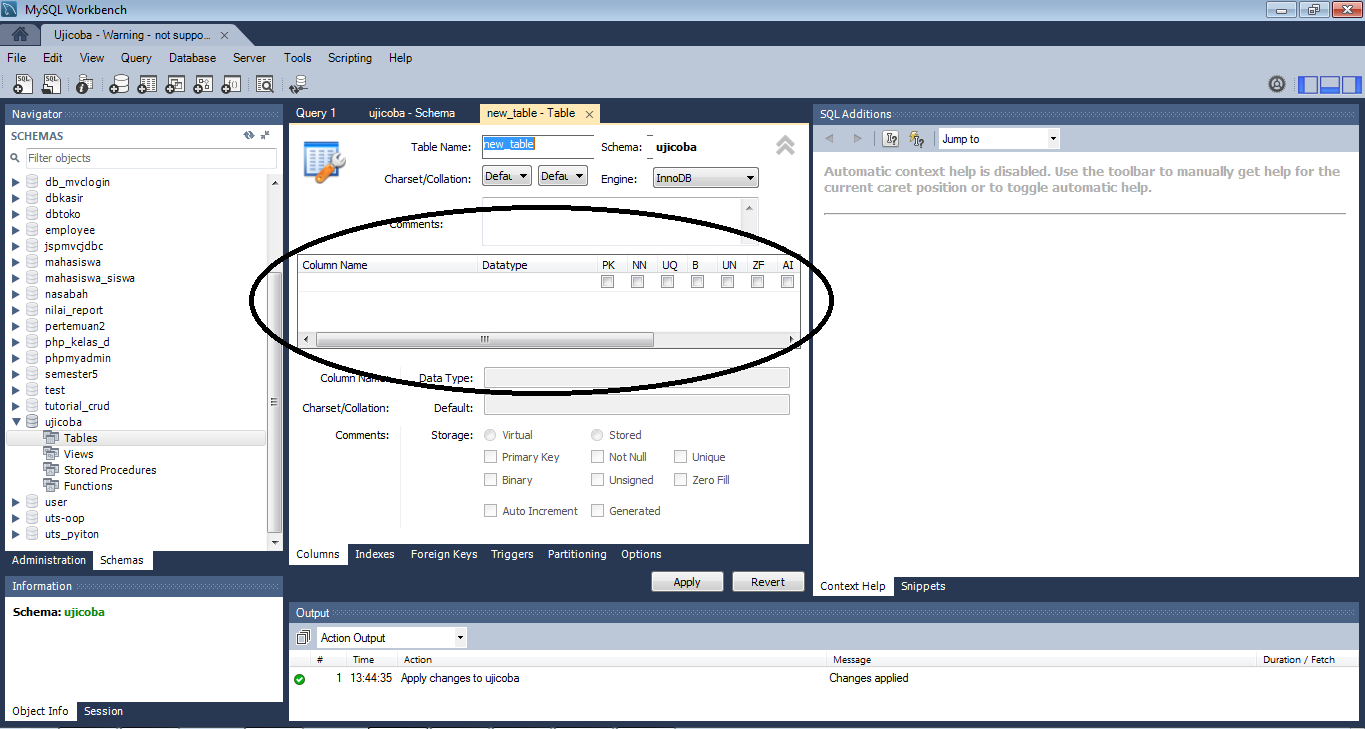The height and width of the screenshot is (729, 1365).
Task: Click the Apply button
Action: (687, 581)
